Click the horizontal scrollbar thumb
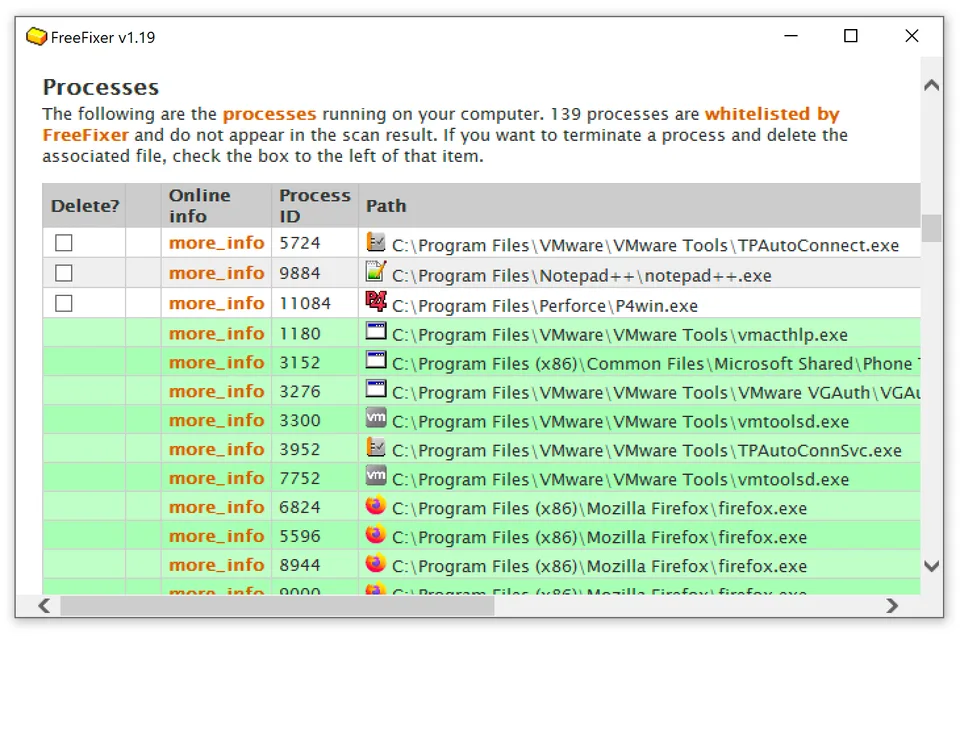 (x=277, y=606)
